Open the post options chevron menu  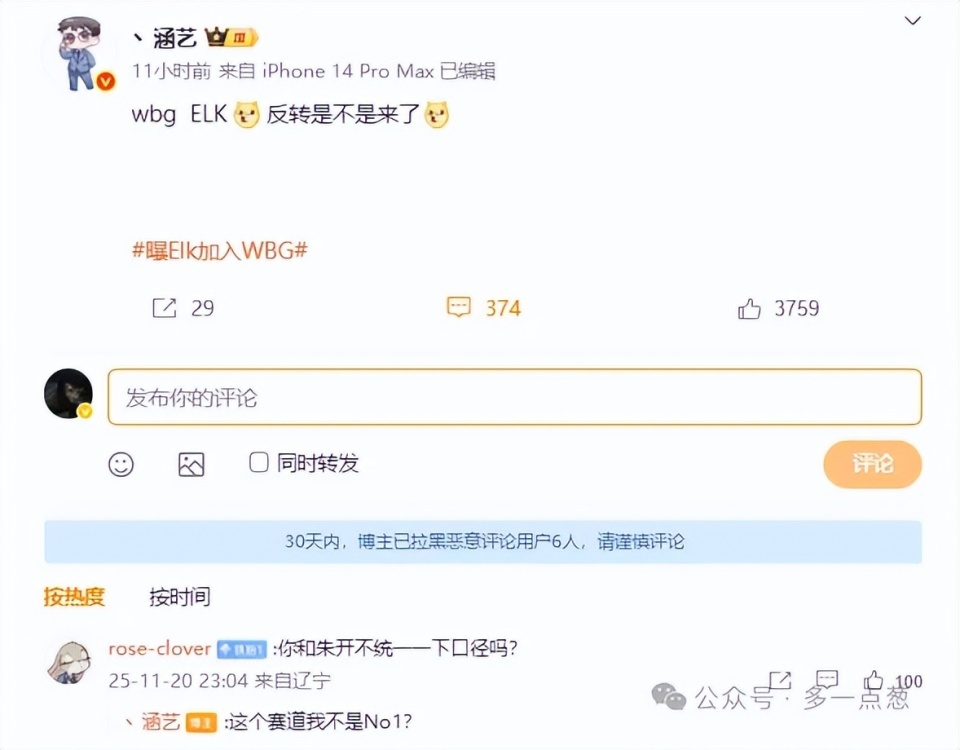(x=912, y=21)
